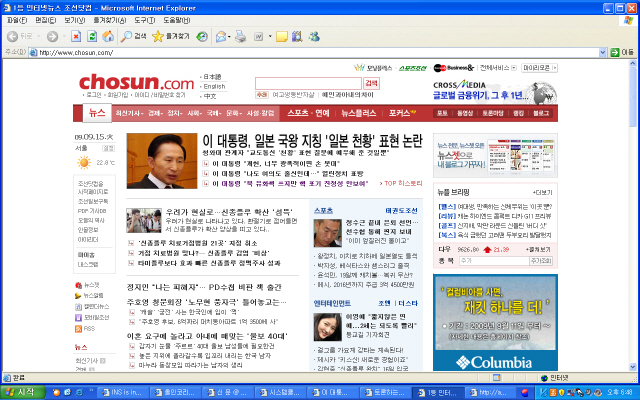Refresh the page using the green arrows icon
This screenshot has width=640, height=400.
(92, 37)
